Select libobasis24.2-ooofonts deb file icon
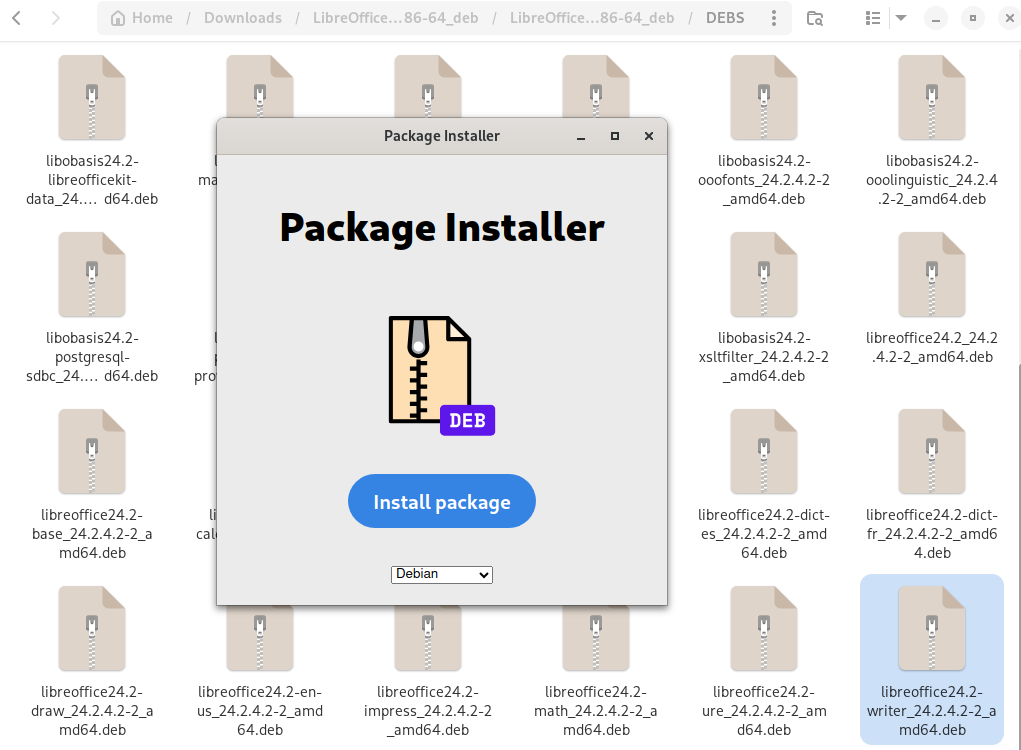 point(764,98)
